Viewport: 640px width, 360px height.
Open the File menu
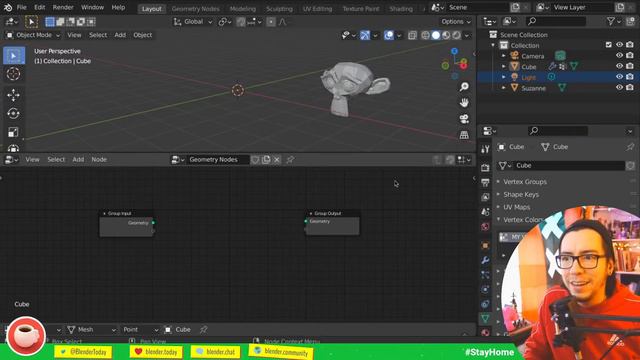pyautogui.click(x=22, y=7)
